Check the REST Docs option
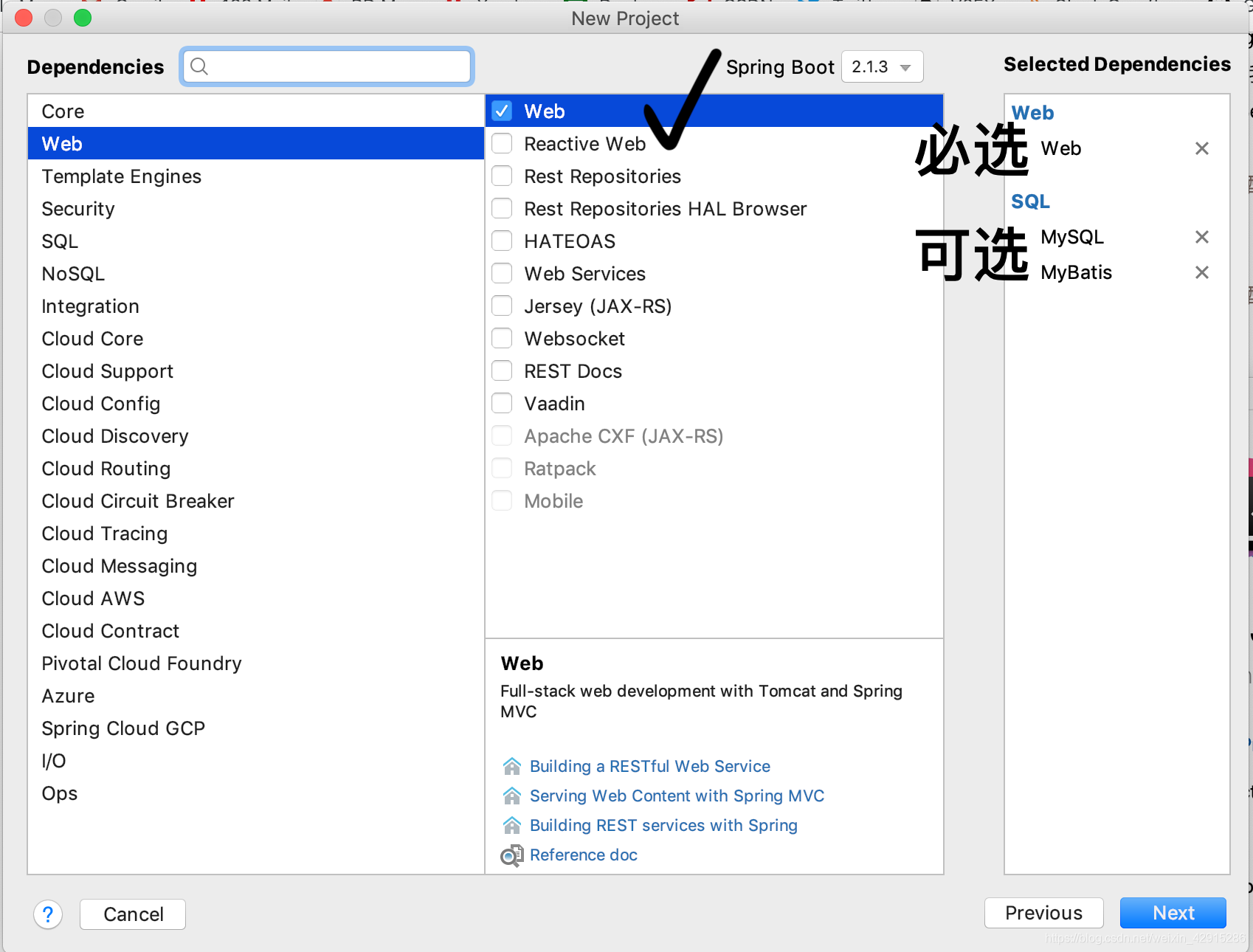Viewport: 1253px width, 952px height. click(x=502, y=370)
